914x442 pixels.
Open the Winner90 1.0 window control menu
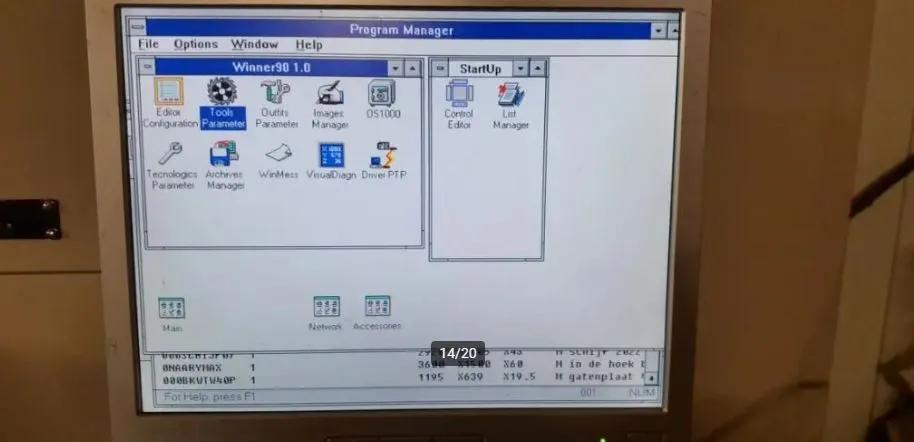coord(149,67)
